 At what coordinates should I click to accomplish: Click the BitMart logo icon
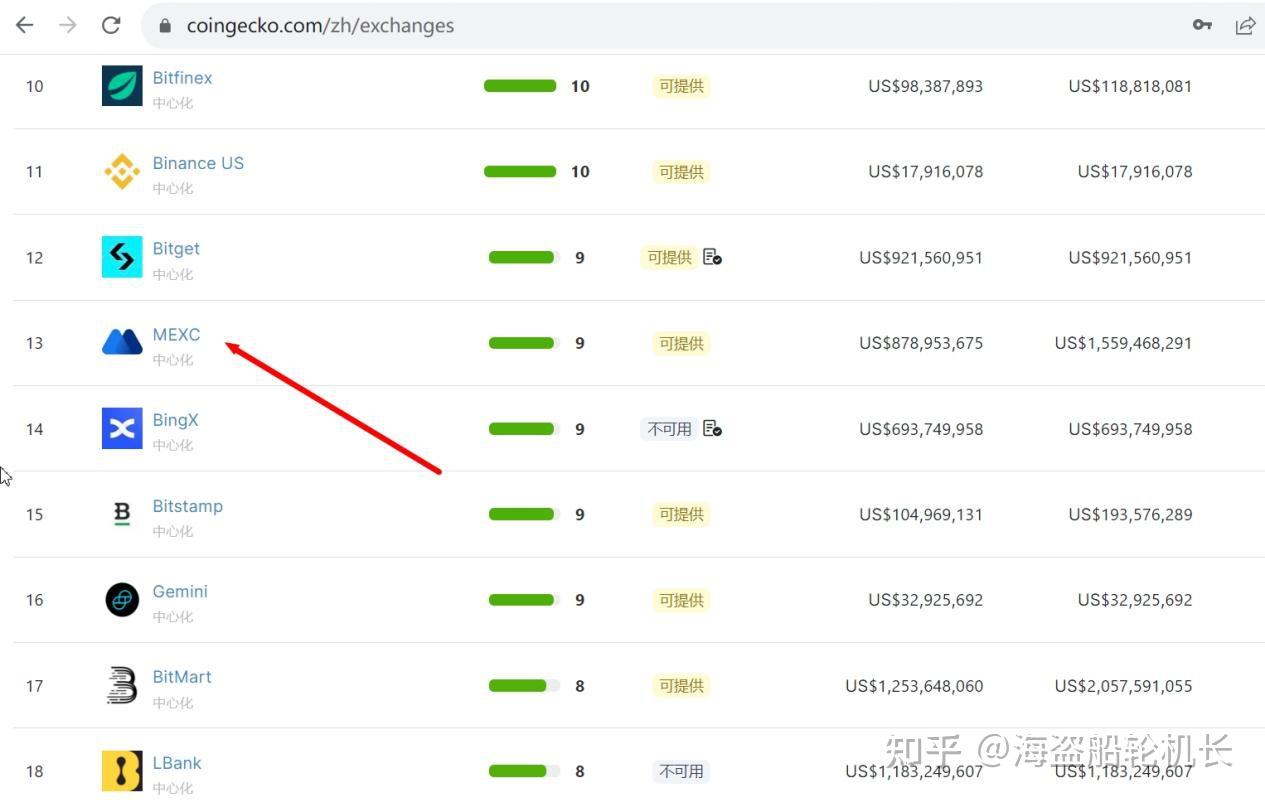coord(122,686)
